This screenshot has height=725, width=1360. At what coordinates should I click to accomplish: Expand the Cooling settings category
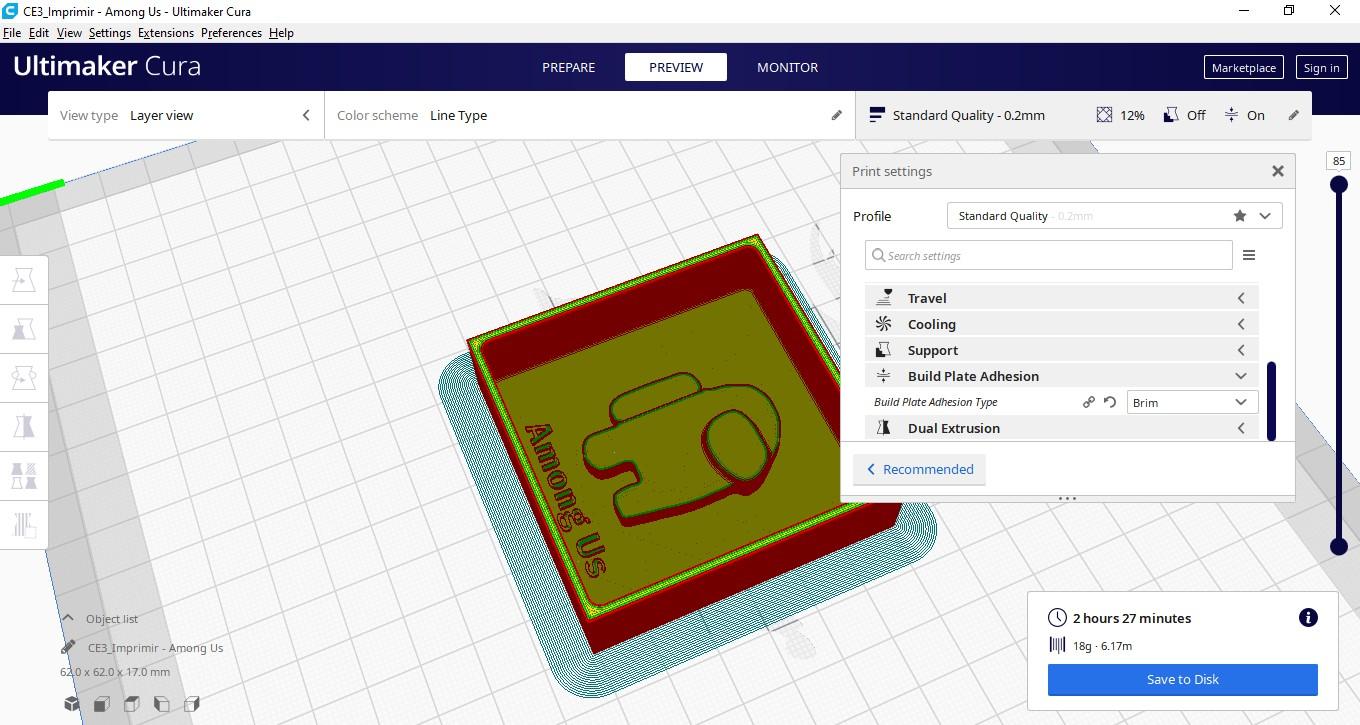(x=1062, y=324)
